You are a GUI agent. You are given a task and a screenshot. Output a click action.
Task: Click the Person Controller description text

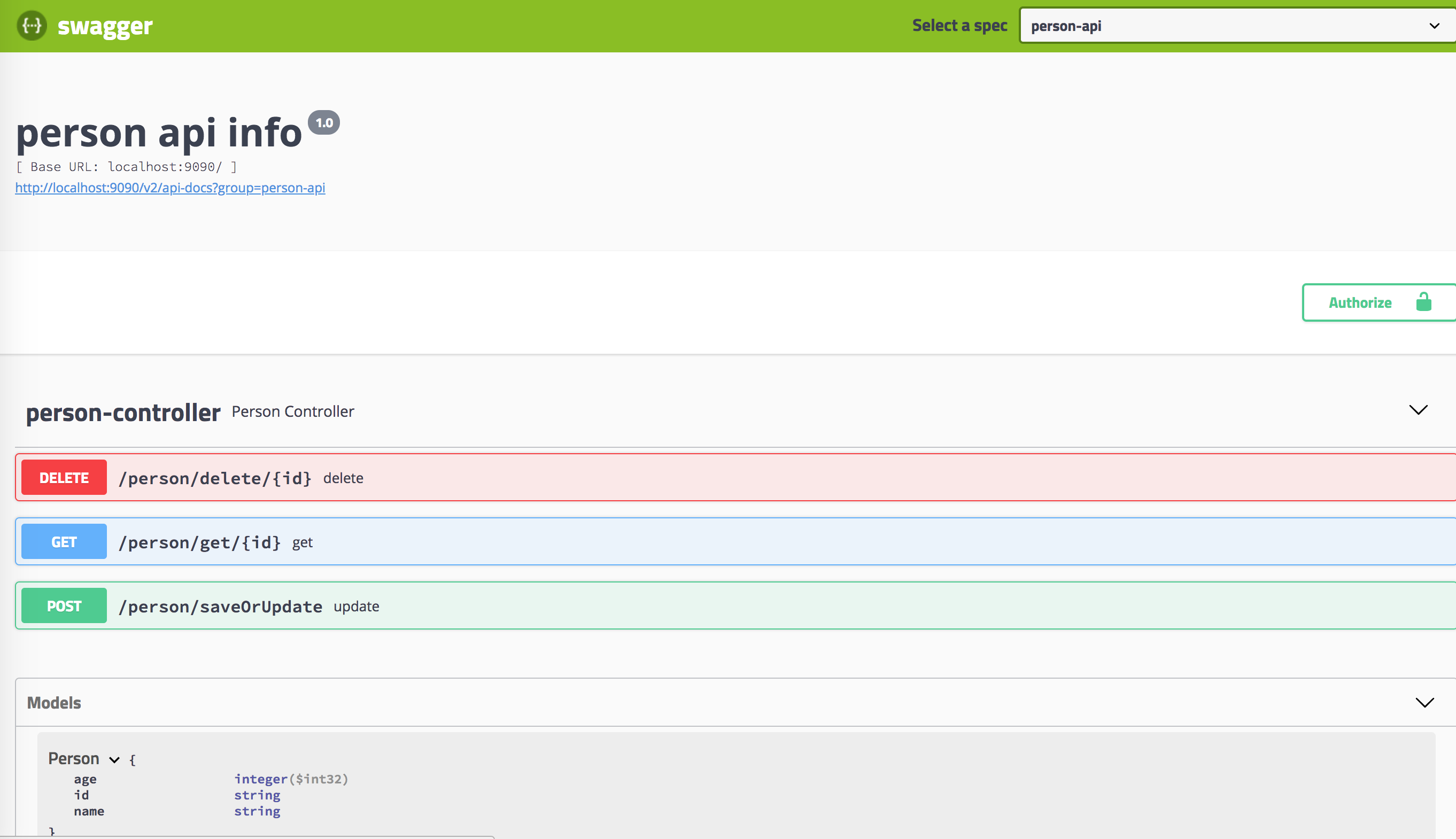293,411
